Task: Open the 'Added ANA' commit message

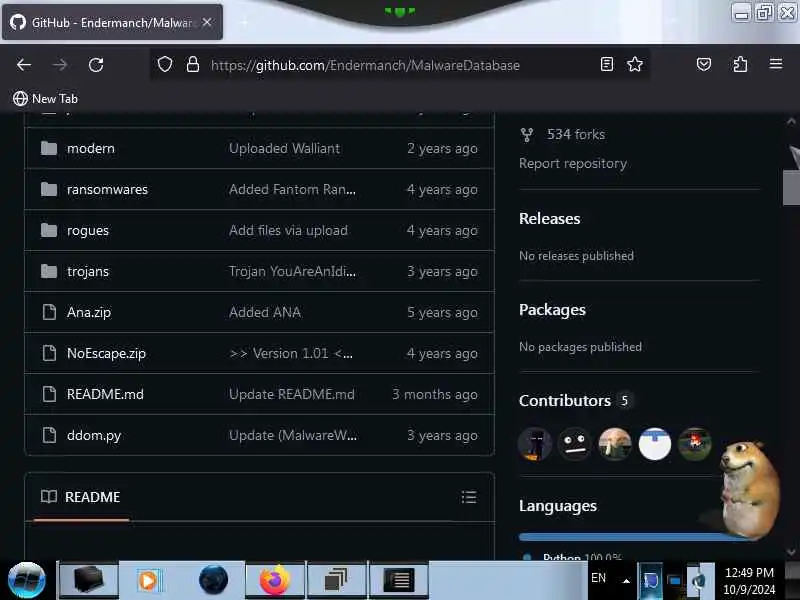Action: 265,312
